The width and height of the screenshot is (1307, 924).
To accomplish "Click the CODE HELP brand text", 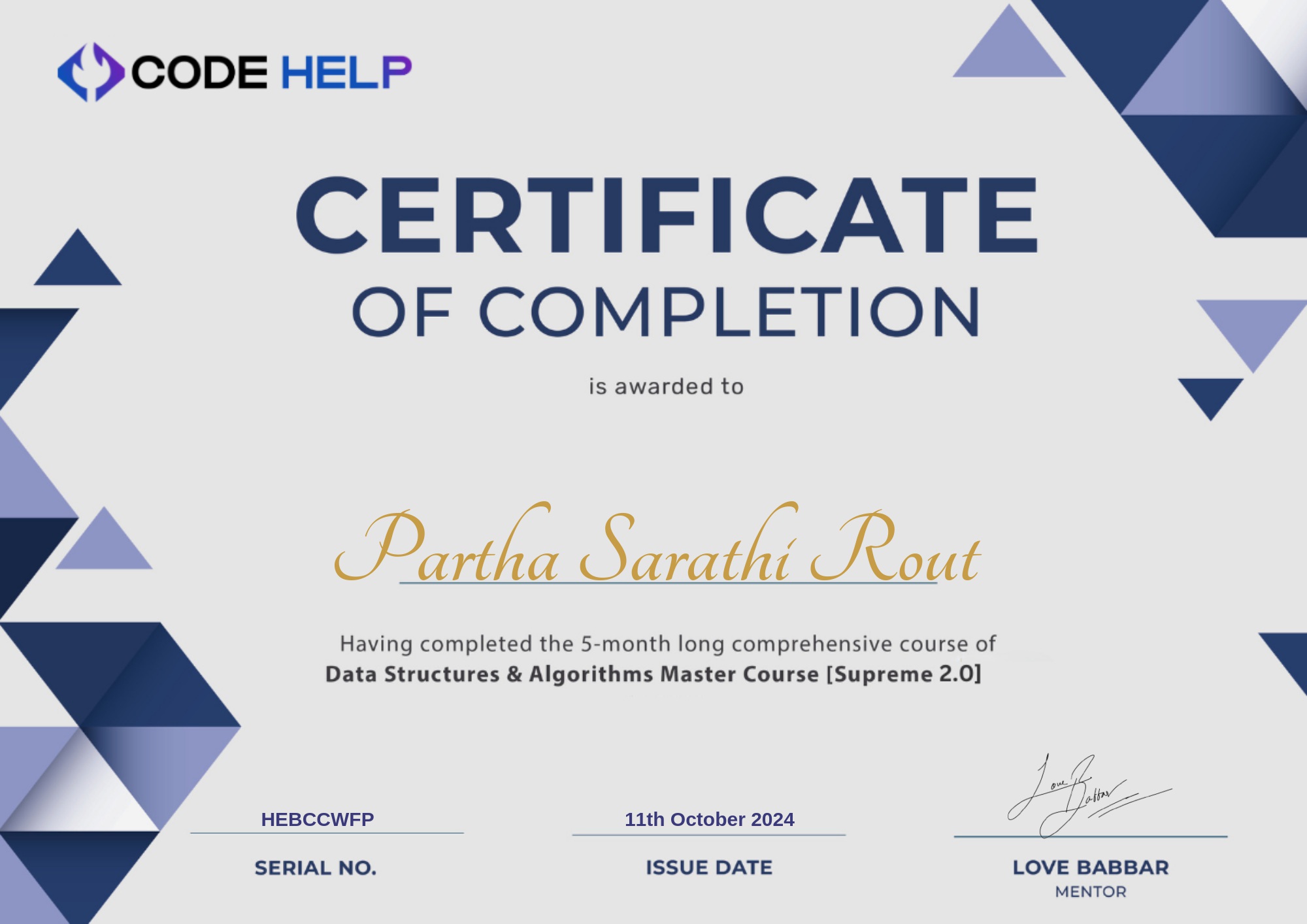I will [x=271, y=72].
